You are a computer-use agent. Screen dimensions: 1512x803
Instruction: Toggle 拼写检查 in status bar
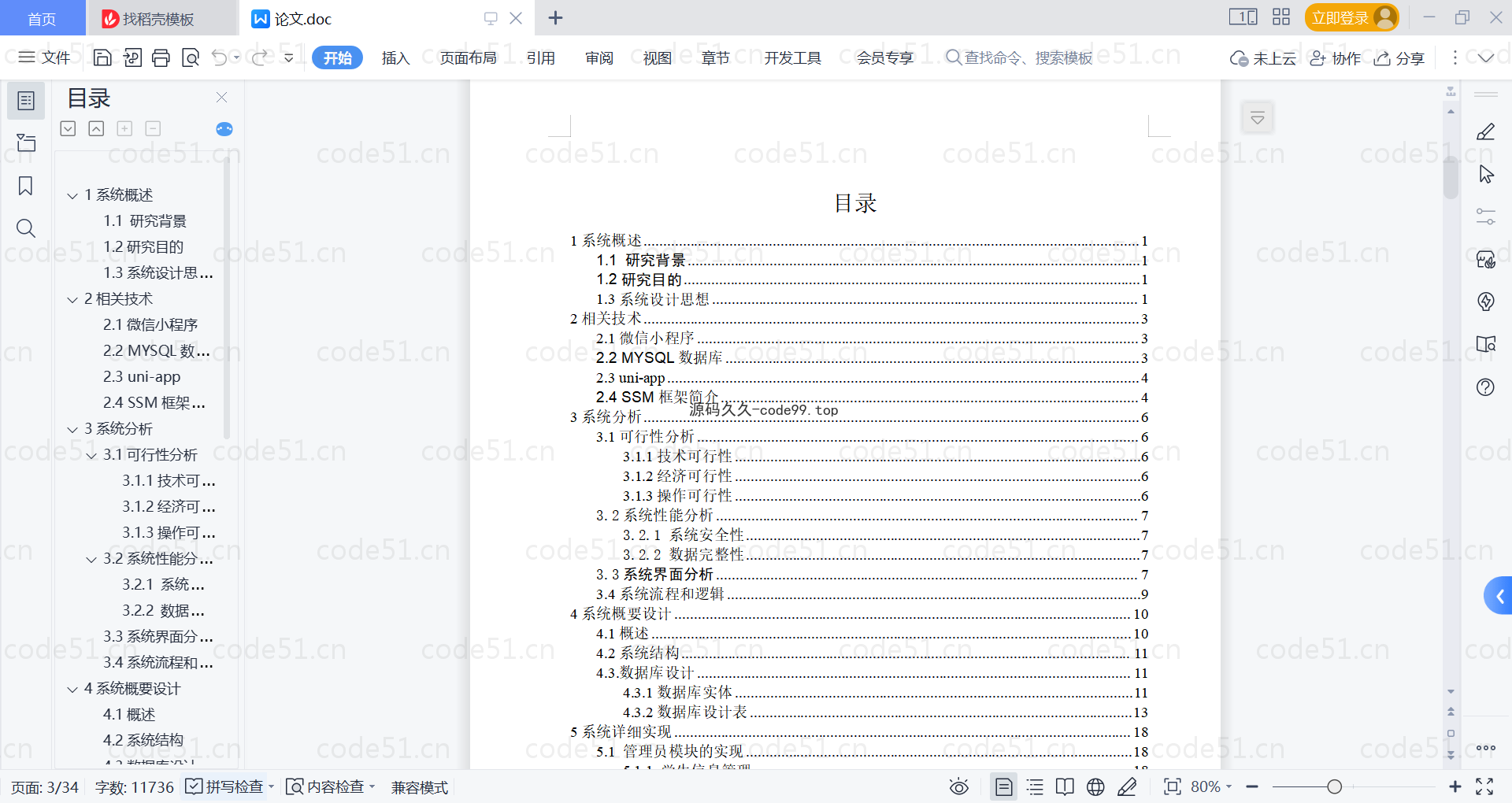(225, 786)
